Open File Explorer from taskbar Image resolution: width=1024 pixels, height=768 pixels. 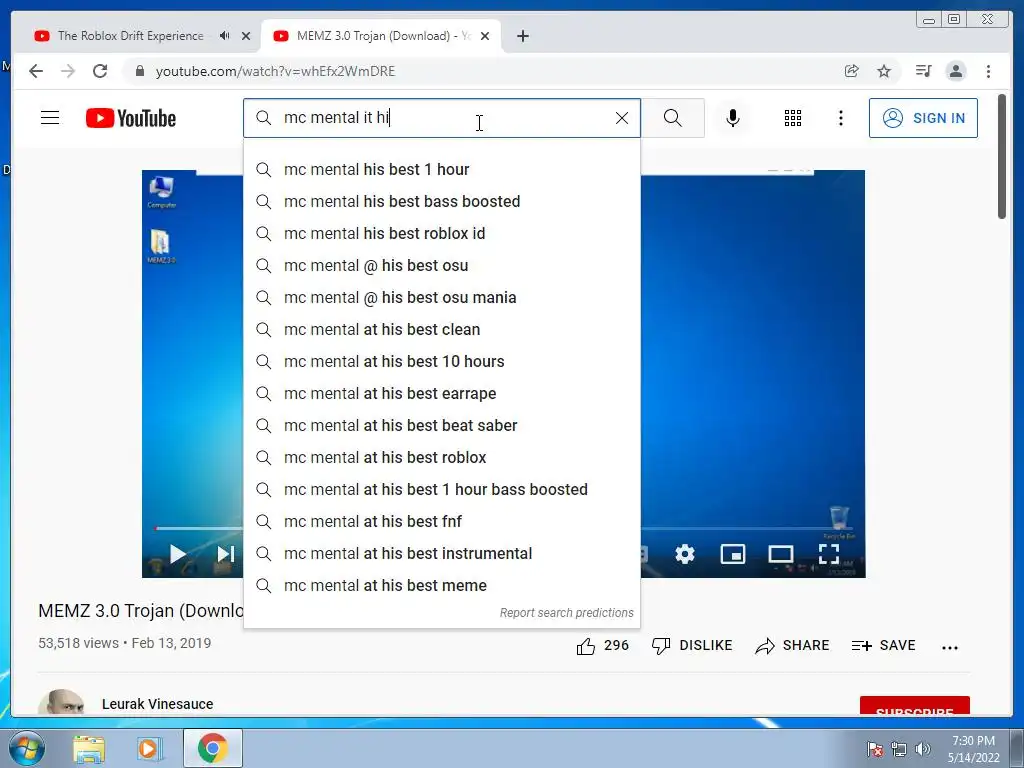[89, 749]
